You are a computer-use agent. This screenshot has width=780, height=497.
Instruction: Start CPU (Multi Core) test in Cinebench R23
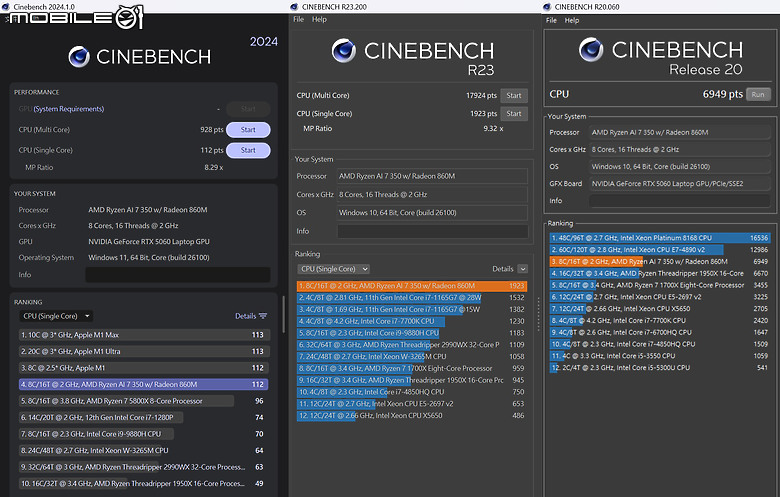coord(514,96)
